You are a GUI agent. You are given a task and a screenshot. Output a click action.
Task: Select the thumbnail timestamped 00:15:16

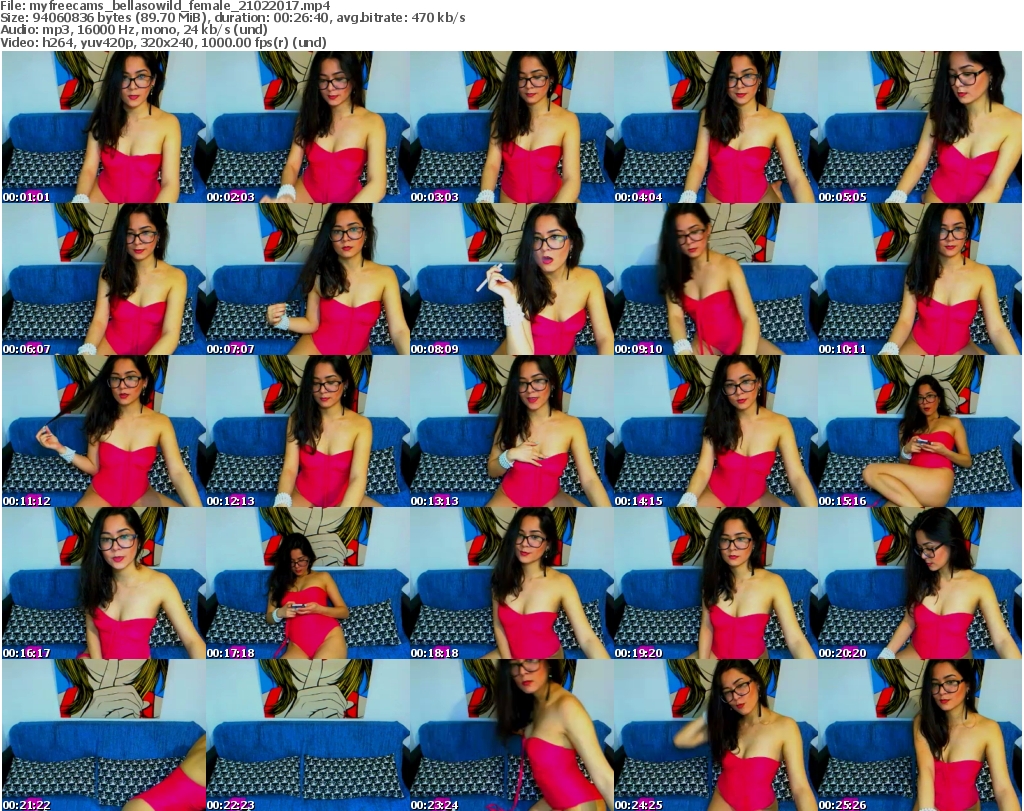[x=920, y=432]
